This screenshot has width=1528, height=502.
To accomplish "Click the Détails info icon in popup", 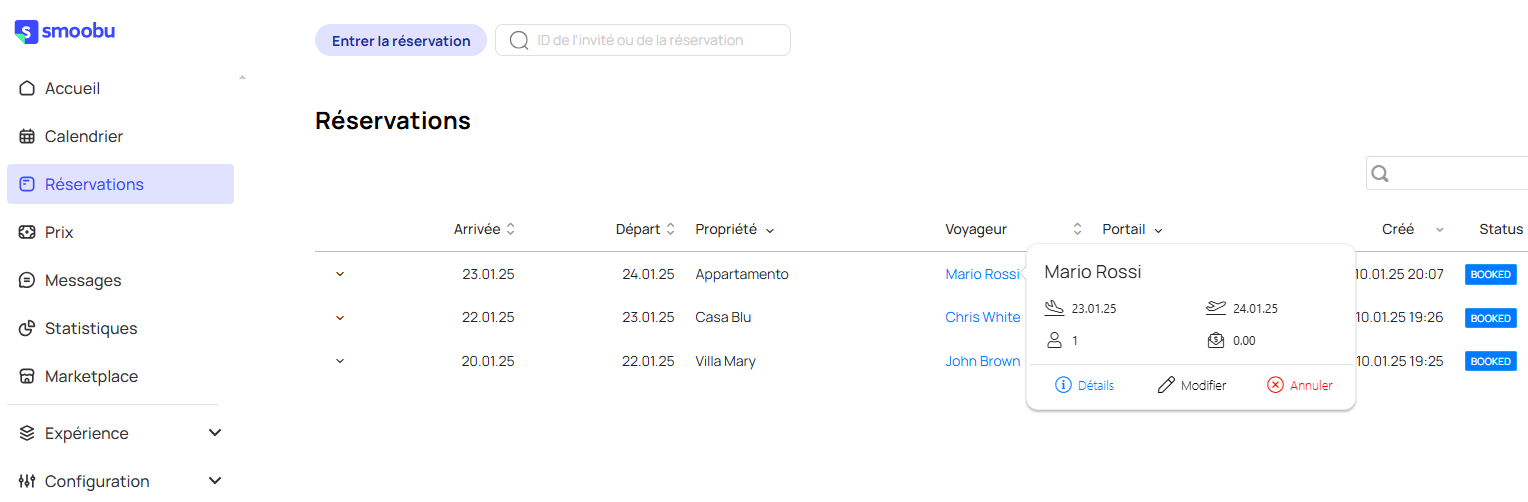I will [x=1063, y=385].
